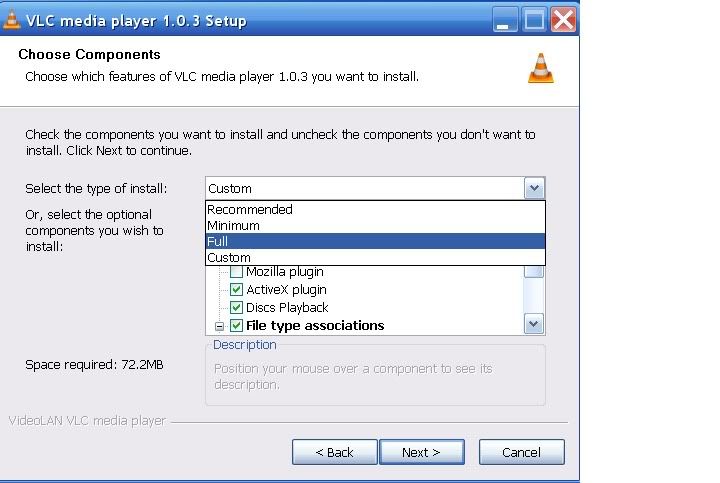Pick Custom from the dropdown list

tap(375, 258)
